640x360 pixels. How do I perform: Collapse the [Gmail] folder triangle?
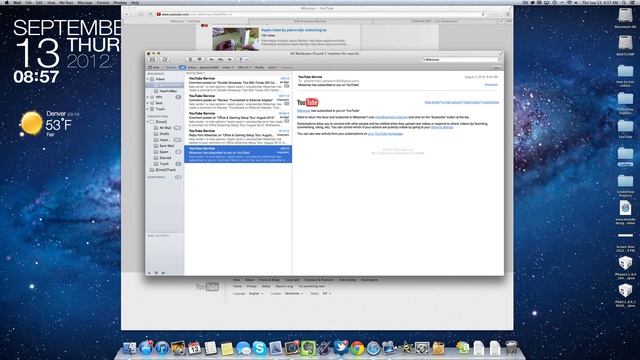[x=148, y=122]
